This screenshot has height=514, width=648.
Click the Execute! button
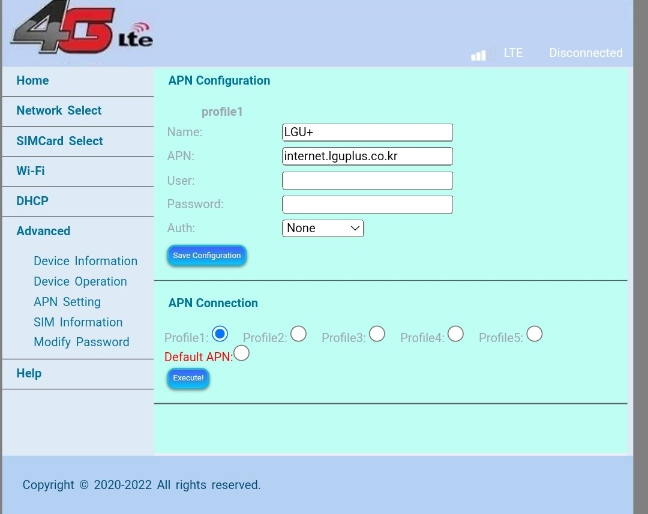tap(188, 378)
